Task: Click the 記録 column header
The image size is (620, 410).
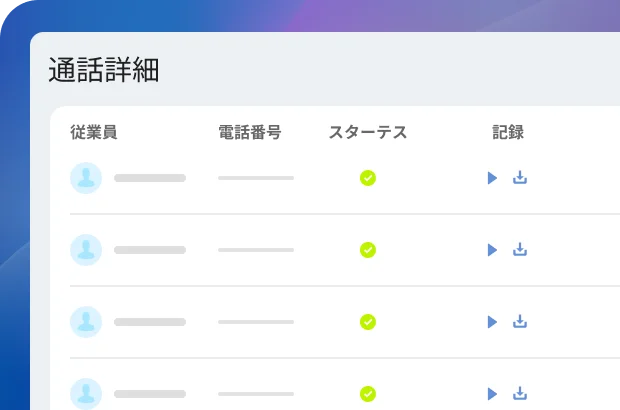Action: click(508, 132)
